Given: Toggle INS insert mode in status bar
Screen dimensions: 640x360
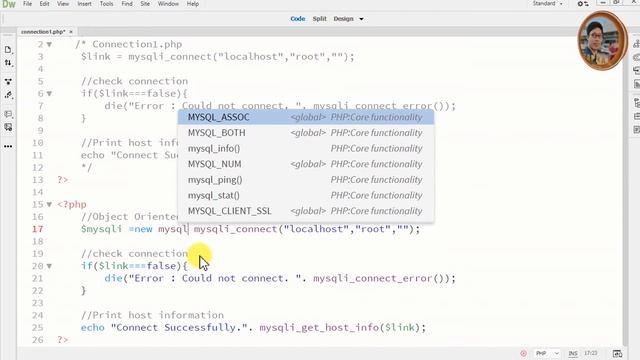Looking at the screenshot, I should (x=573, y=353).
